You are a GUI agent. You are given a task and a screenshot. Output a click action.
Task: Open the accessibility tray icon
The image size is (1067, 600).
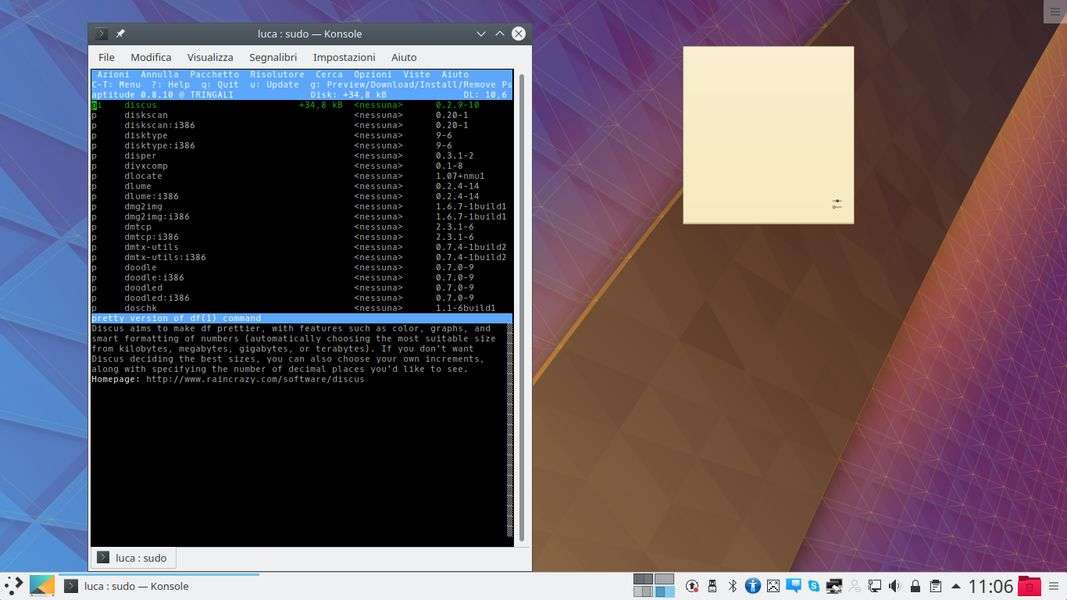tap(753, 586)
